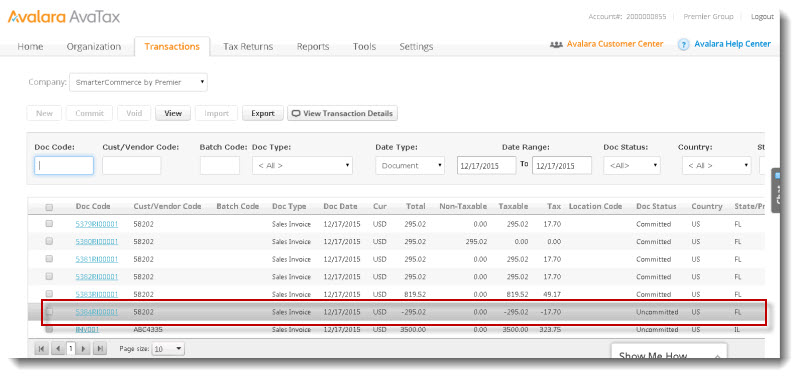Tick the select-all checkbox in table header
Image resolution: width=800 pixels, height=378 pixels.
[x=49, y=207]
